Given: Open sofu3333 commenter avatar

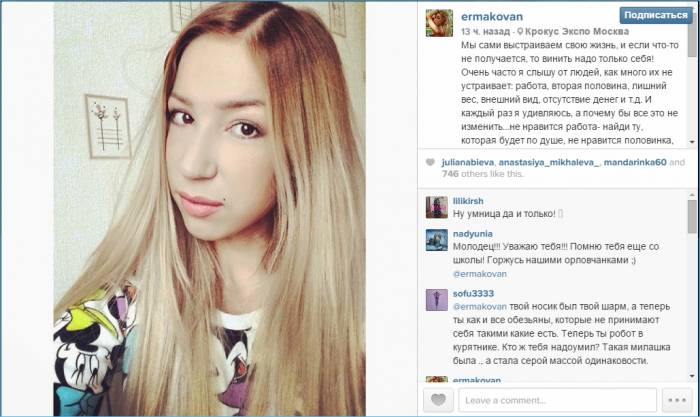Looking at the screenshot, I should coord(437,300).
